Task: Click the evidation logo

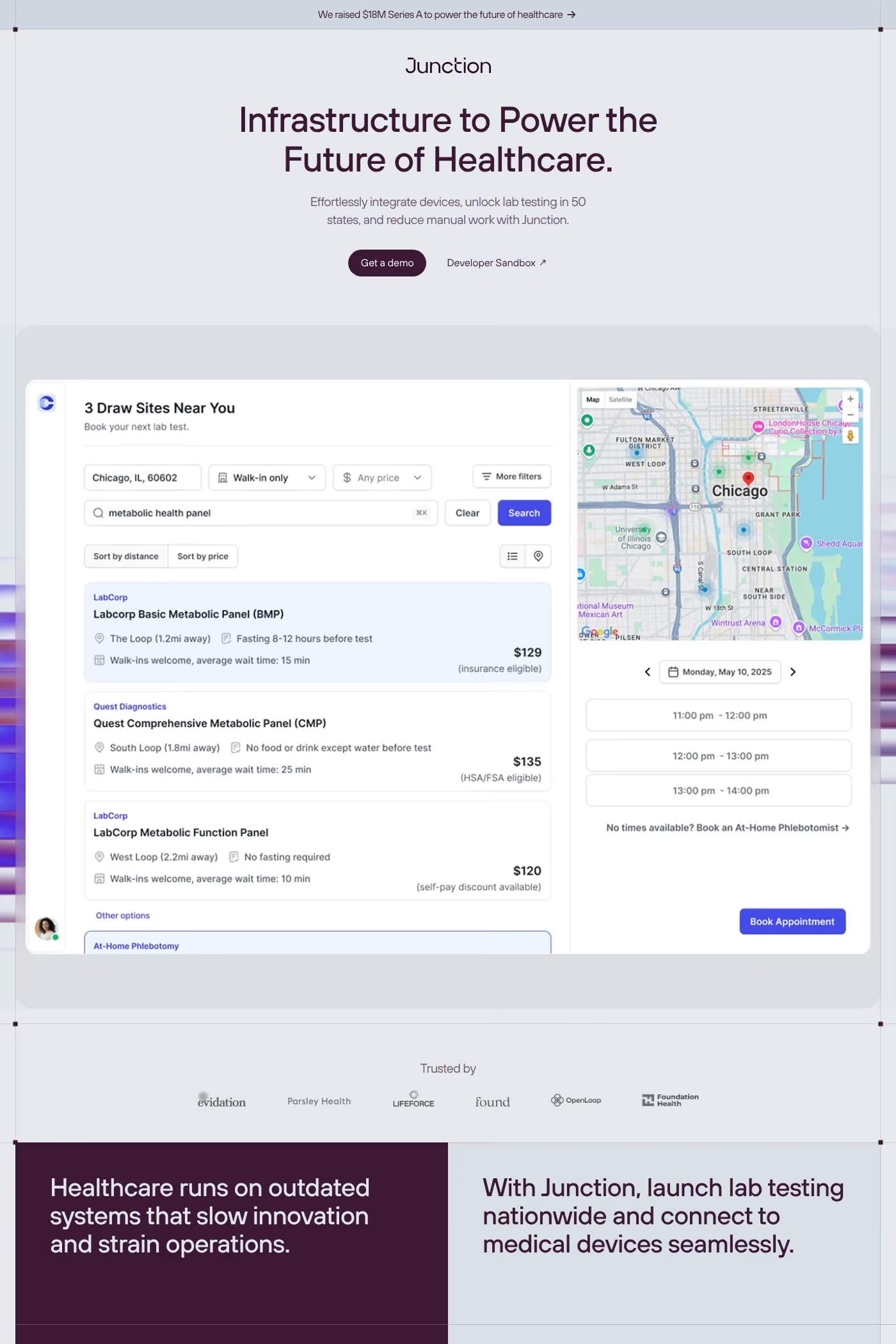Action: (x=221, y=1101)
